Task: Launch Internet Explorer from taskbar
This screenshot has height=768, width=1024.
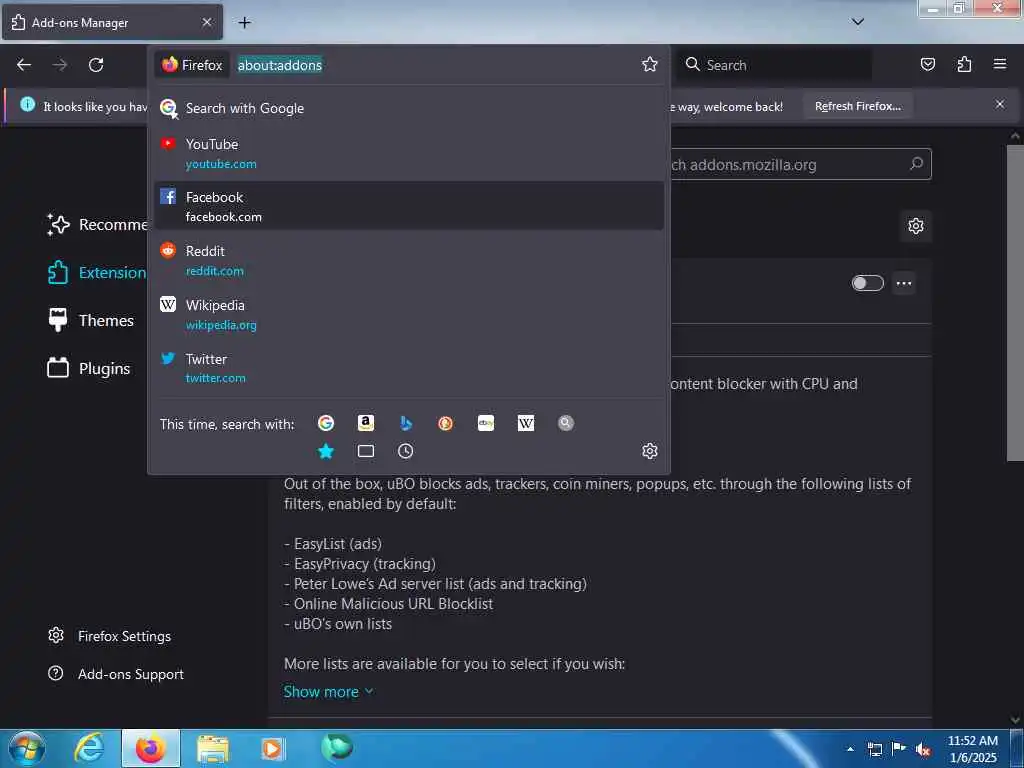Action: tap(89, 748)
